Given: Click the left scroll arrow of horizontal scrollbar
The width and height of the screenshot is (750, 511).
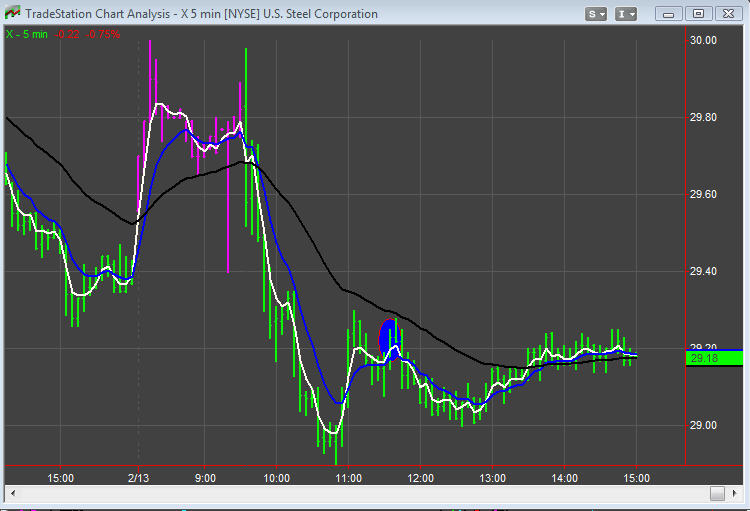Looking at the screenshot, I should (x=13, y=493).
